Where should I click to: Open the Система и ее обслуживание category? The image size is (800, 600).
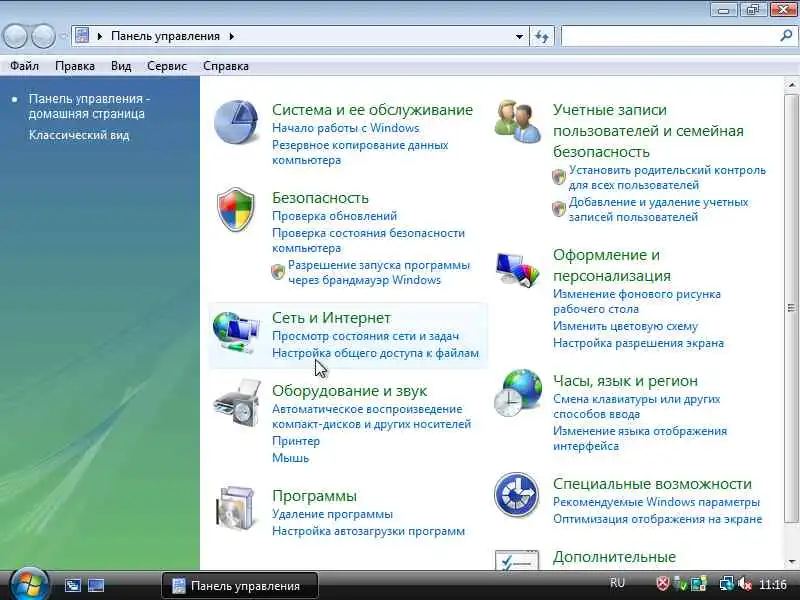372,110
